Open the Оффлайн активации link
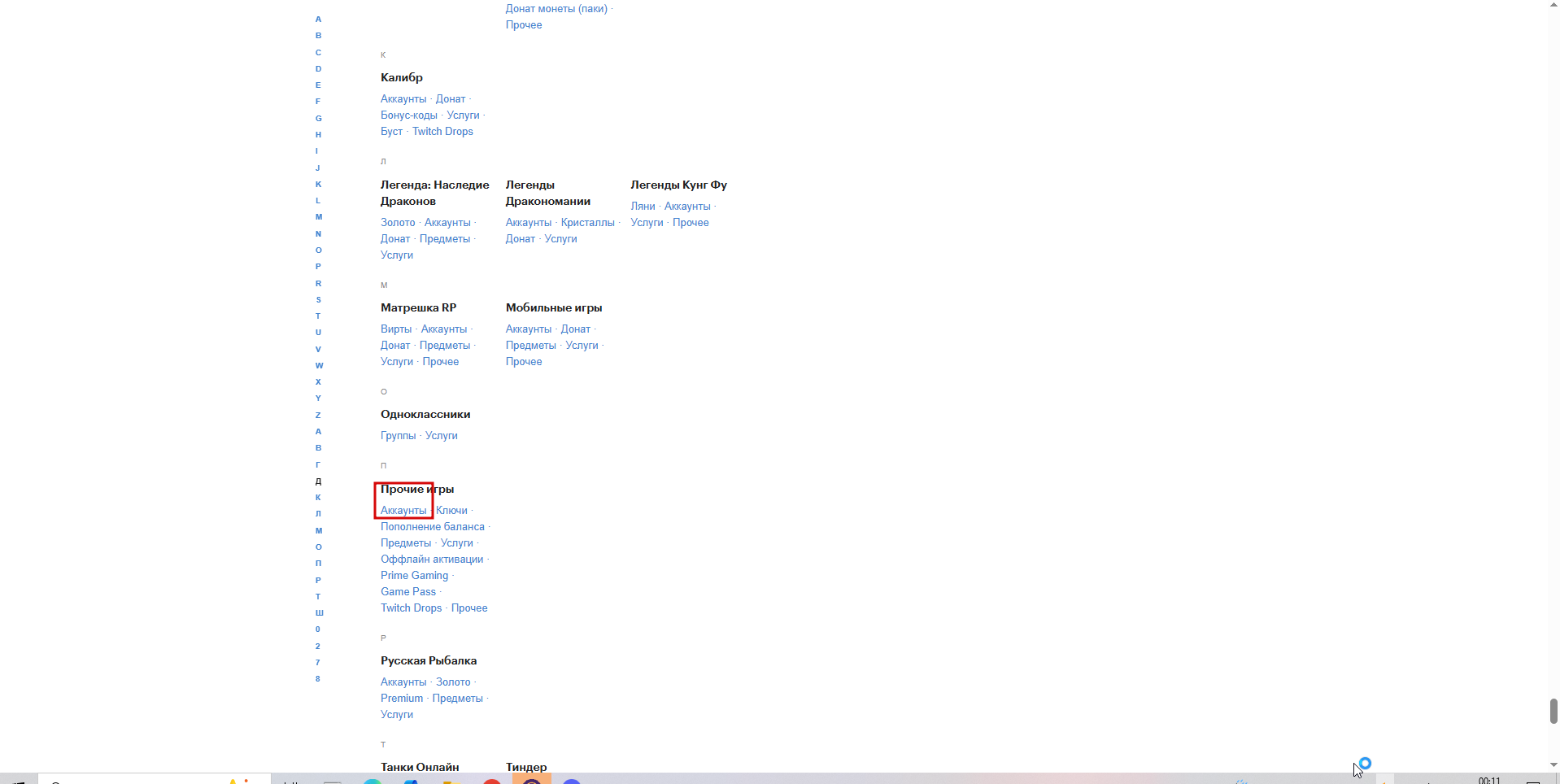Screen dimensions: 1560x784 click(432, 560)
